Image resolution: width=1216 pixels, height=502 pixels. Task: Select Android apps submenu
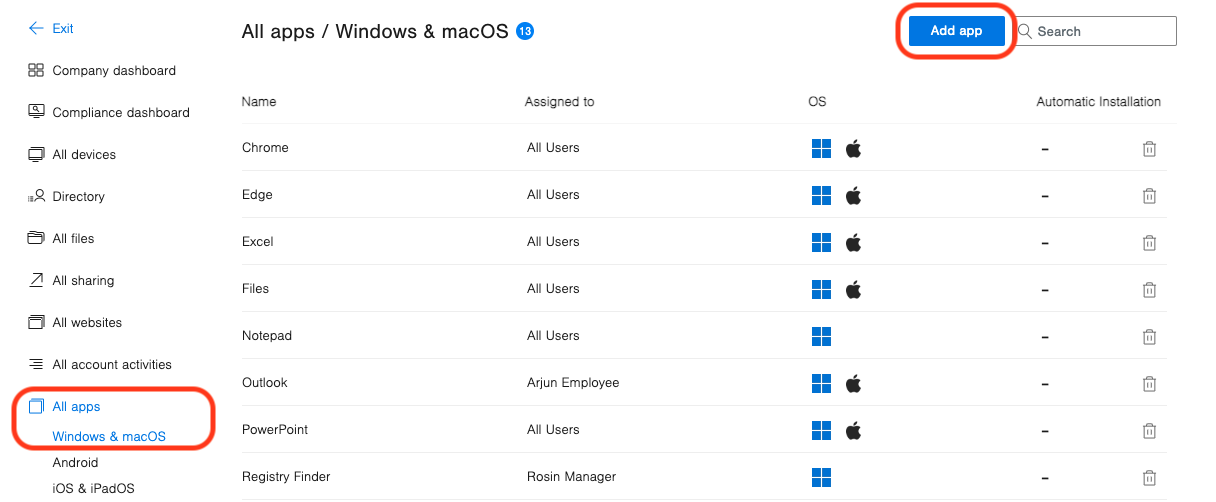(x=75, y=463)
